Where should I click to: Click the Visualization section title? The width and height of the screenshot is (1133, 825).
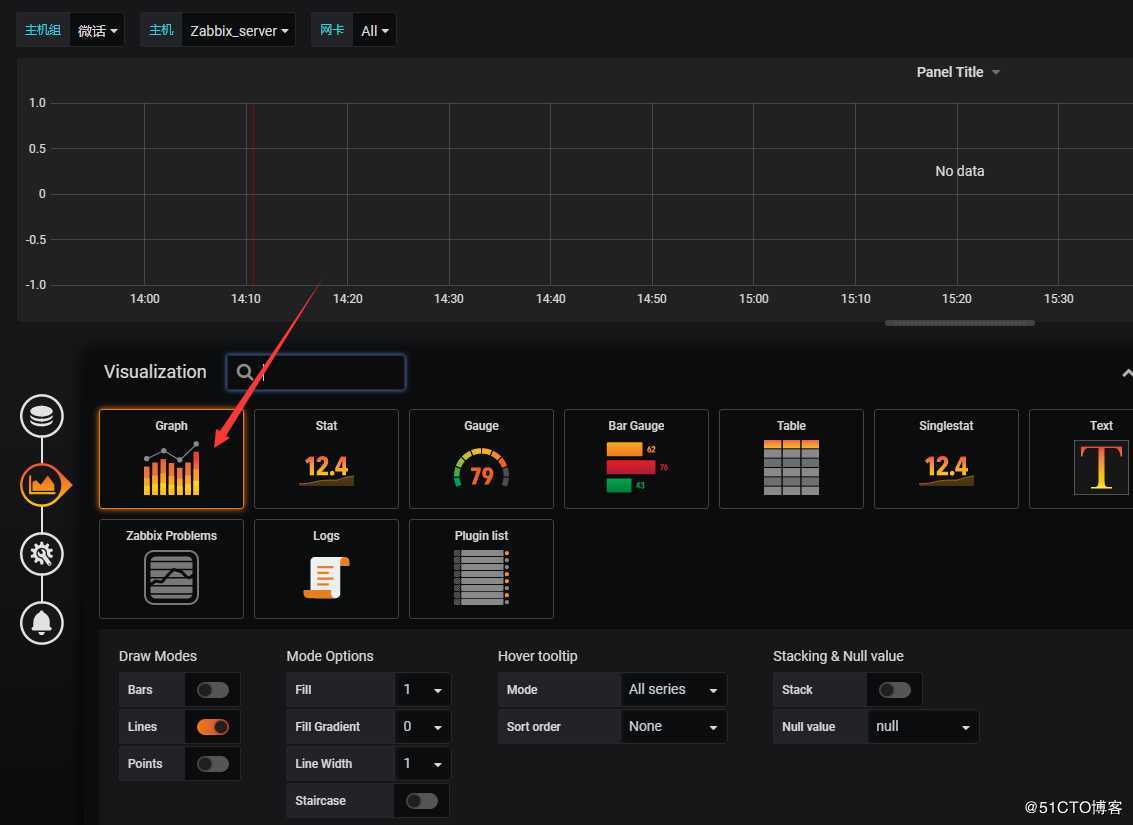pos(155,371)
